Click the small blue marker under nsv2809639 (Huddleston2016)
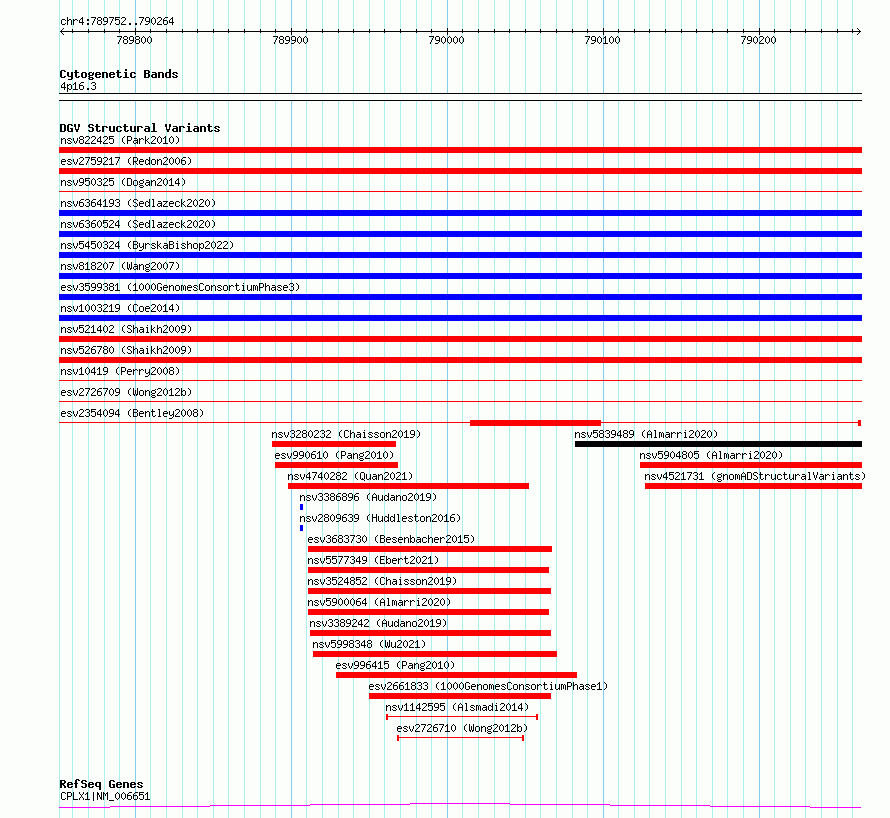Screen dimensions: 890x818 (301, 528)
